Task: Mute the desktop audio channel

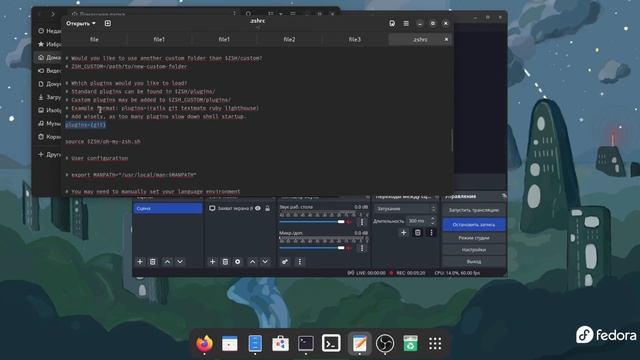Action: 349,222
